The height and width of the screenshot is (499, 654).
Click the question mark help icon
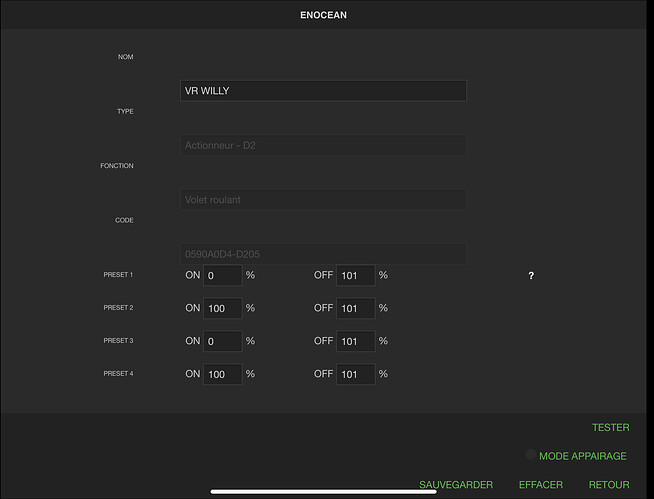pos(531,276)
